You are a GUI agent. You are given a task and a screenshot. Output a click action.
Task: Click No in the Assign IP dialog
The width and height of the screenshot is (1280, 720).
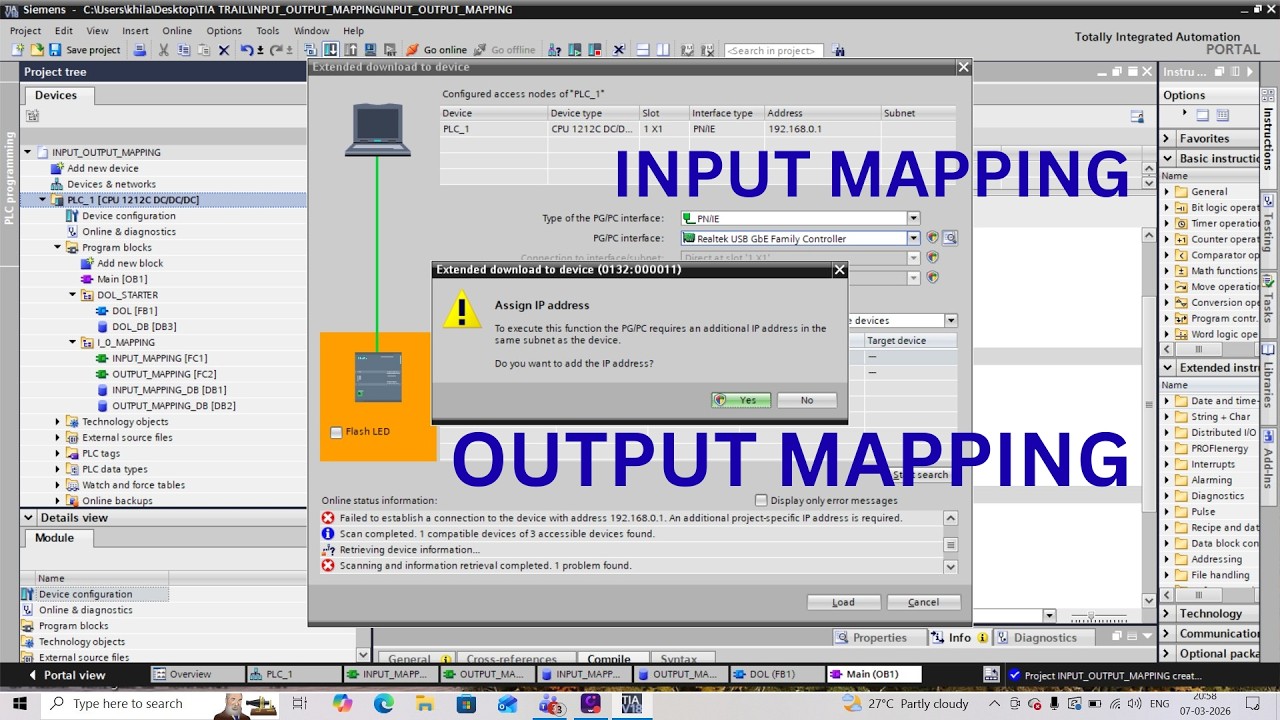[806, 400]
